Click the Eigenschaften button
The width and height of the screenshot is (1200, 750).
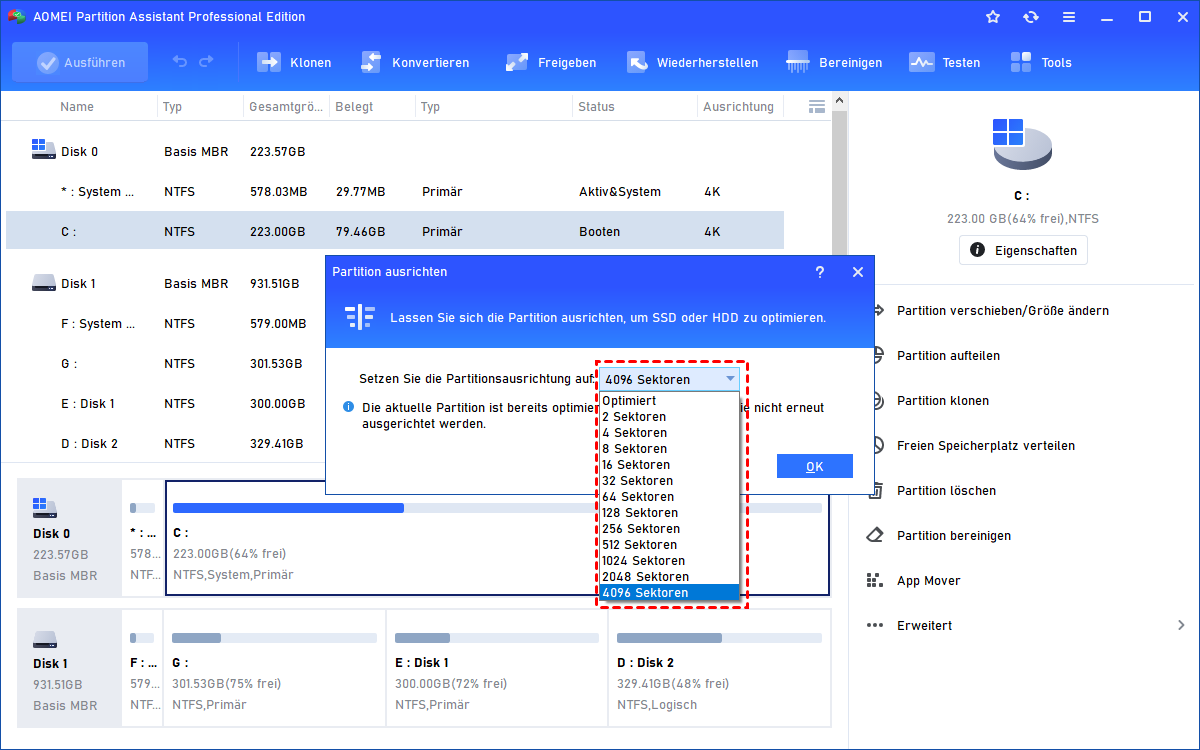pos(1023,250)
